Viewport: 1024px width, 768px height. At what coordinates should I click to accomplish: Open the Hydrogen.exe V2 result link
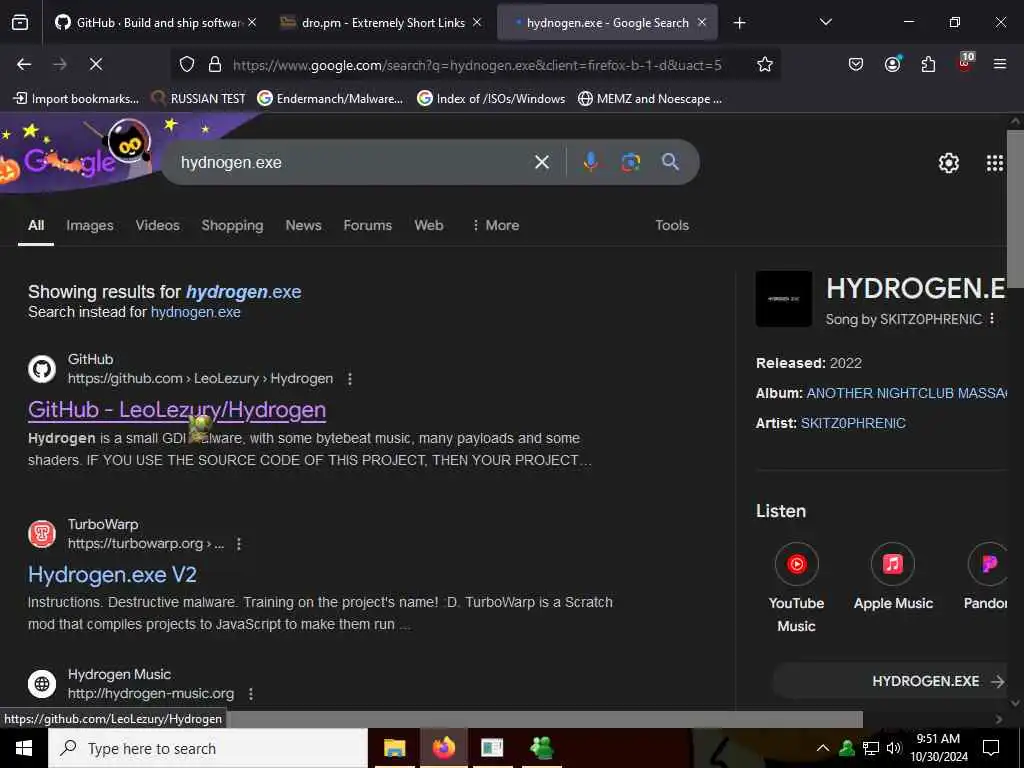(x=112, y=575)
